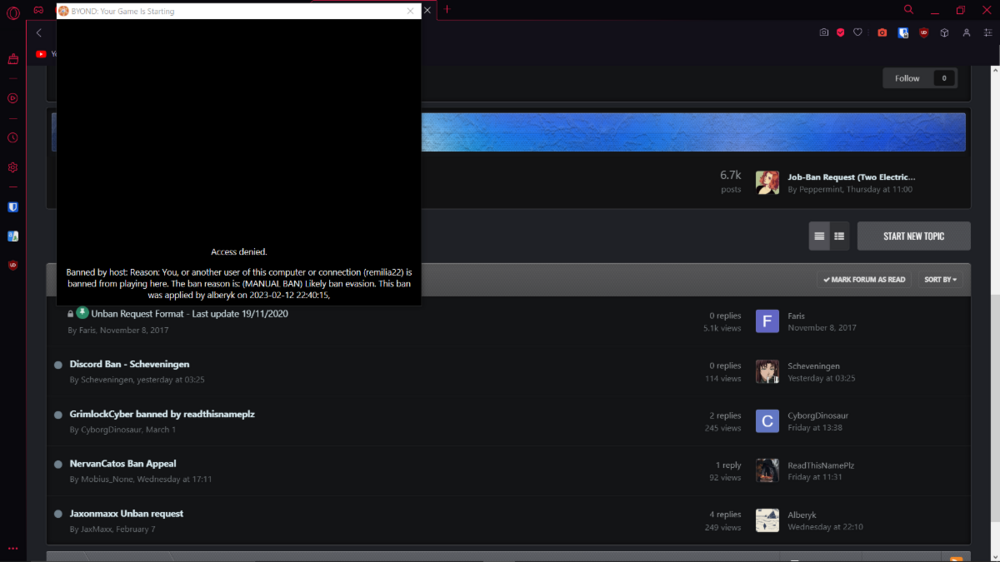The height and width of the screenshot is (562, 1000).
Task: Click the snapshot camera icon in address bar
Action: (x=824, y=33)
